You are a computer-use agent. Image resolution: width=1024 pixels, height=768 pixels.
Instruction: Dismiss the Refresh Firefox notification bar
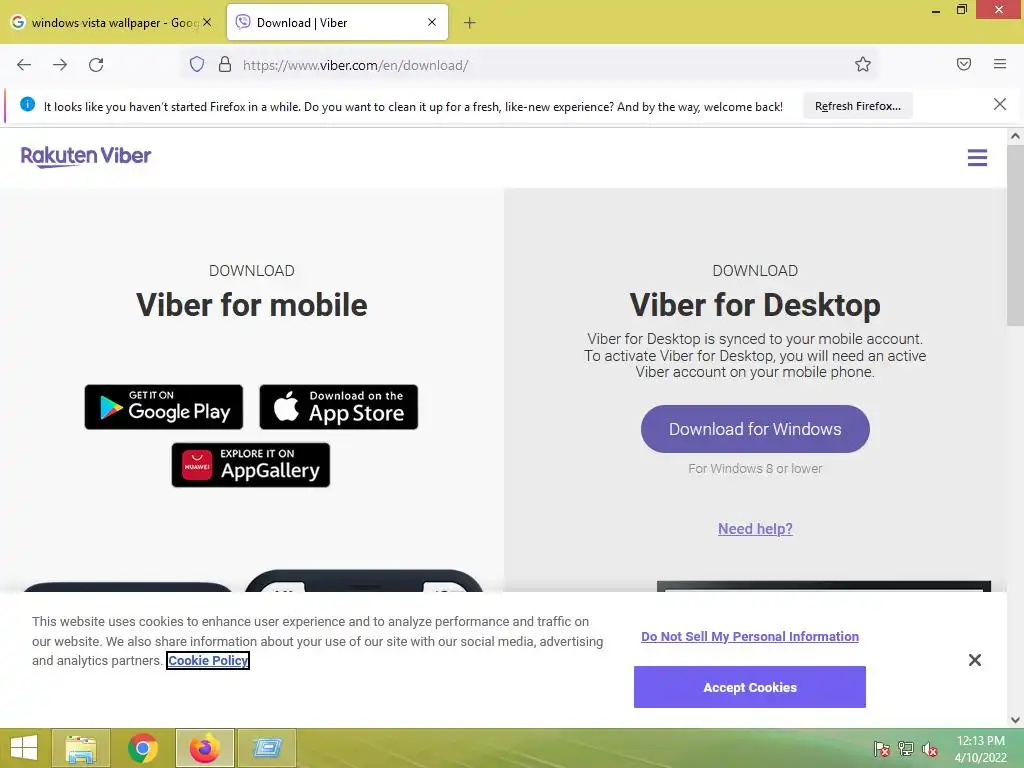1000,104
